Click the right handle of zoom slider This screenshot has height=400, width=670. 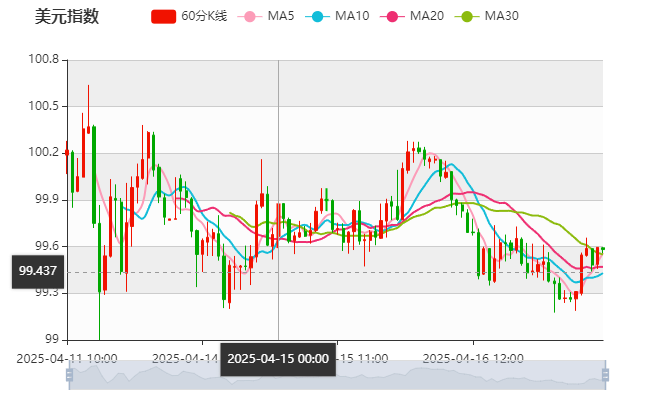[x=604, y=375]
